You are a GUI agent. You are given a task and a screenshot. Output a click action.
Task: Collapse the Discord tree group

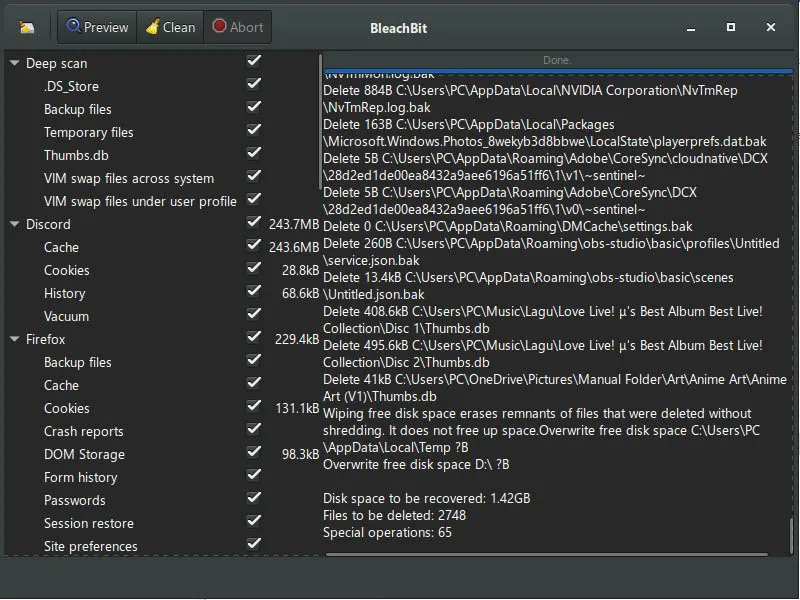coord(15,224)
